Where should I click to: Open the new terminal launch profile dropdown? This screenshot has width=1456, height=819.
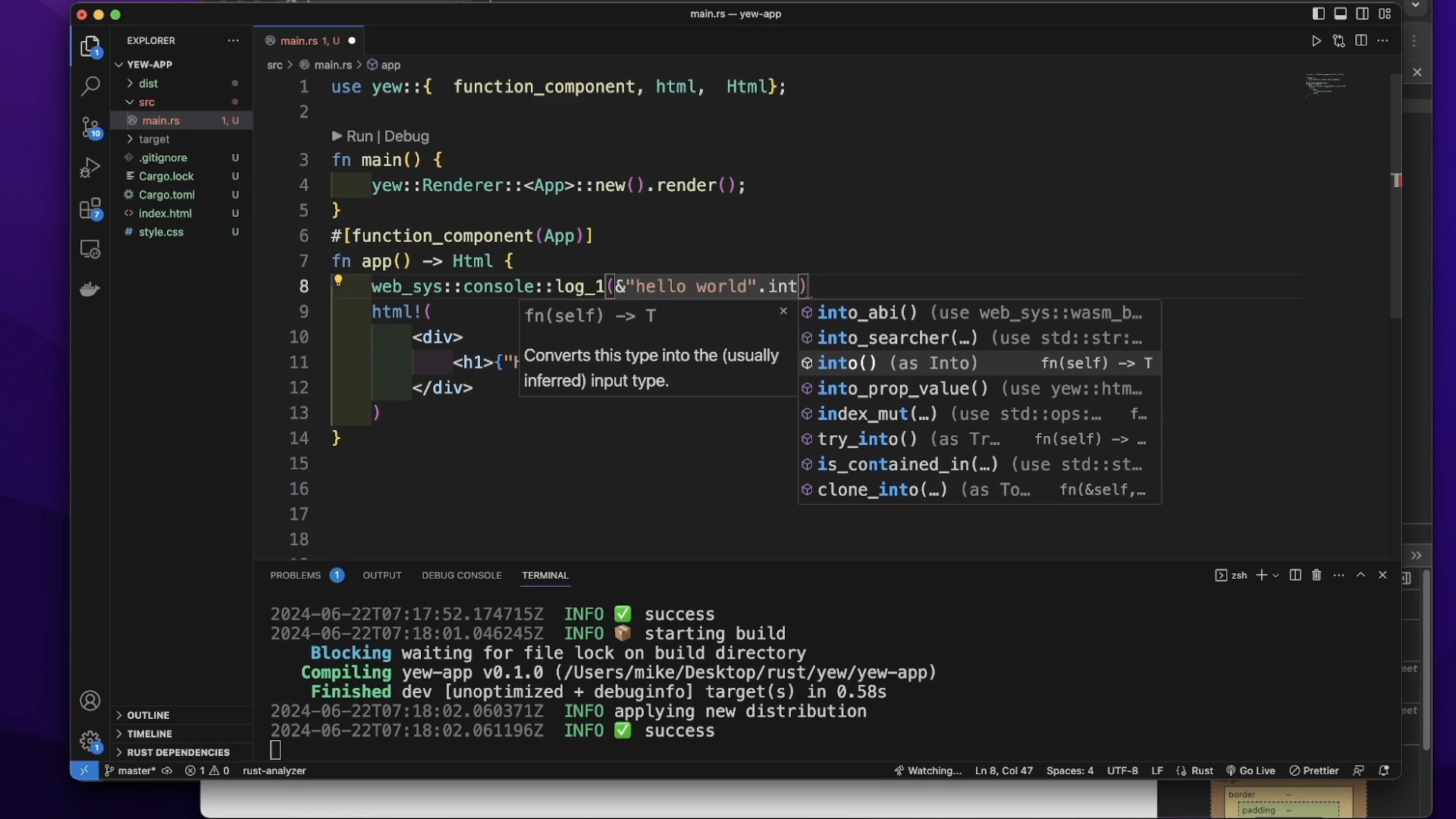coord(1276,576)
